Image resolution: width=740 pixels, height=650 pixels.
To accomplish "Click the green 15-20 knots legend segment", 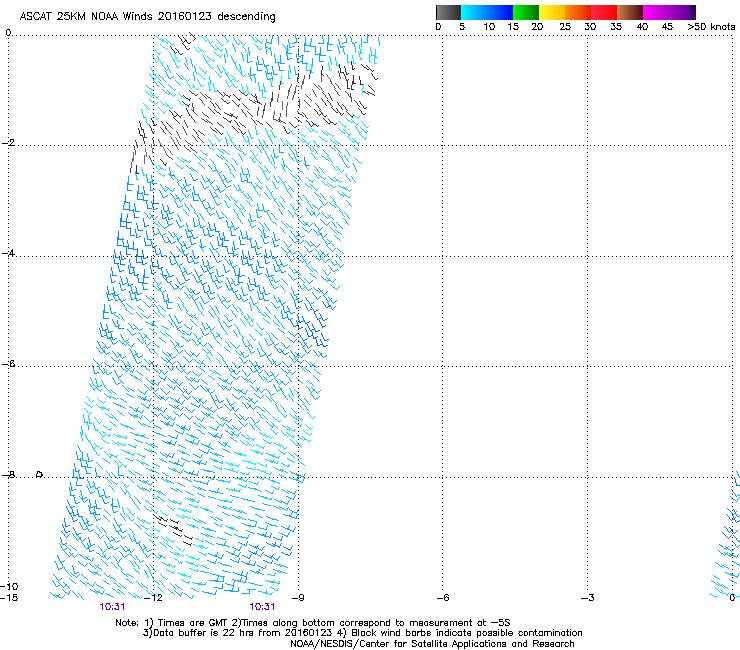I will 526,12.
